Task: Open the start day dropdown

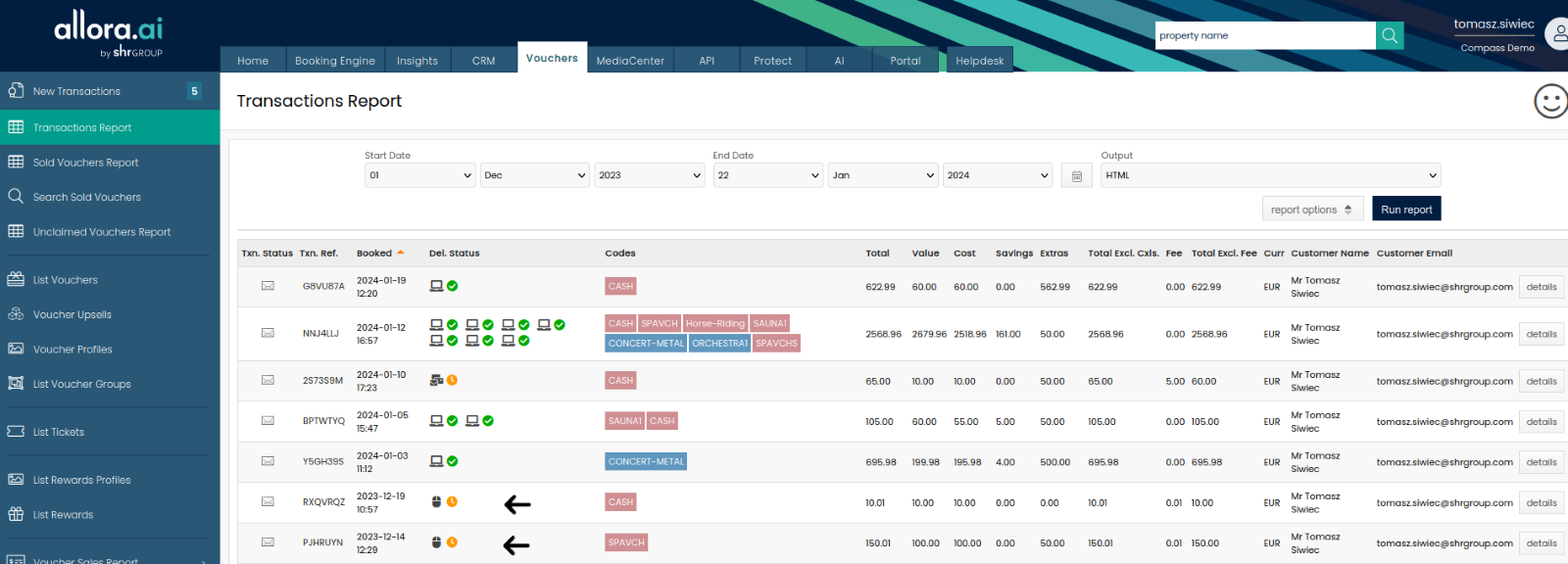Action: (x=420, y=175)
